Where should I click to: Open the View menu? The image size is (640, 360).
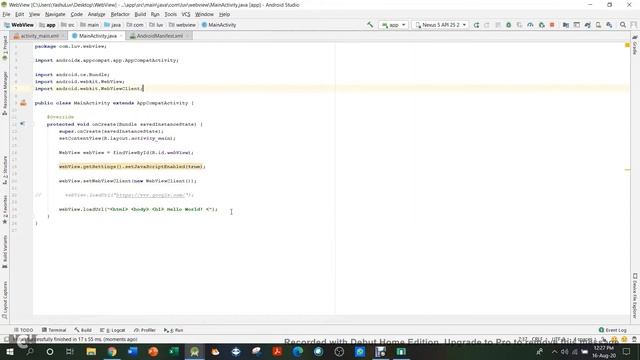point(34,14)
